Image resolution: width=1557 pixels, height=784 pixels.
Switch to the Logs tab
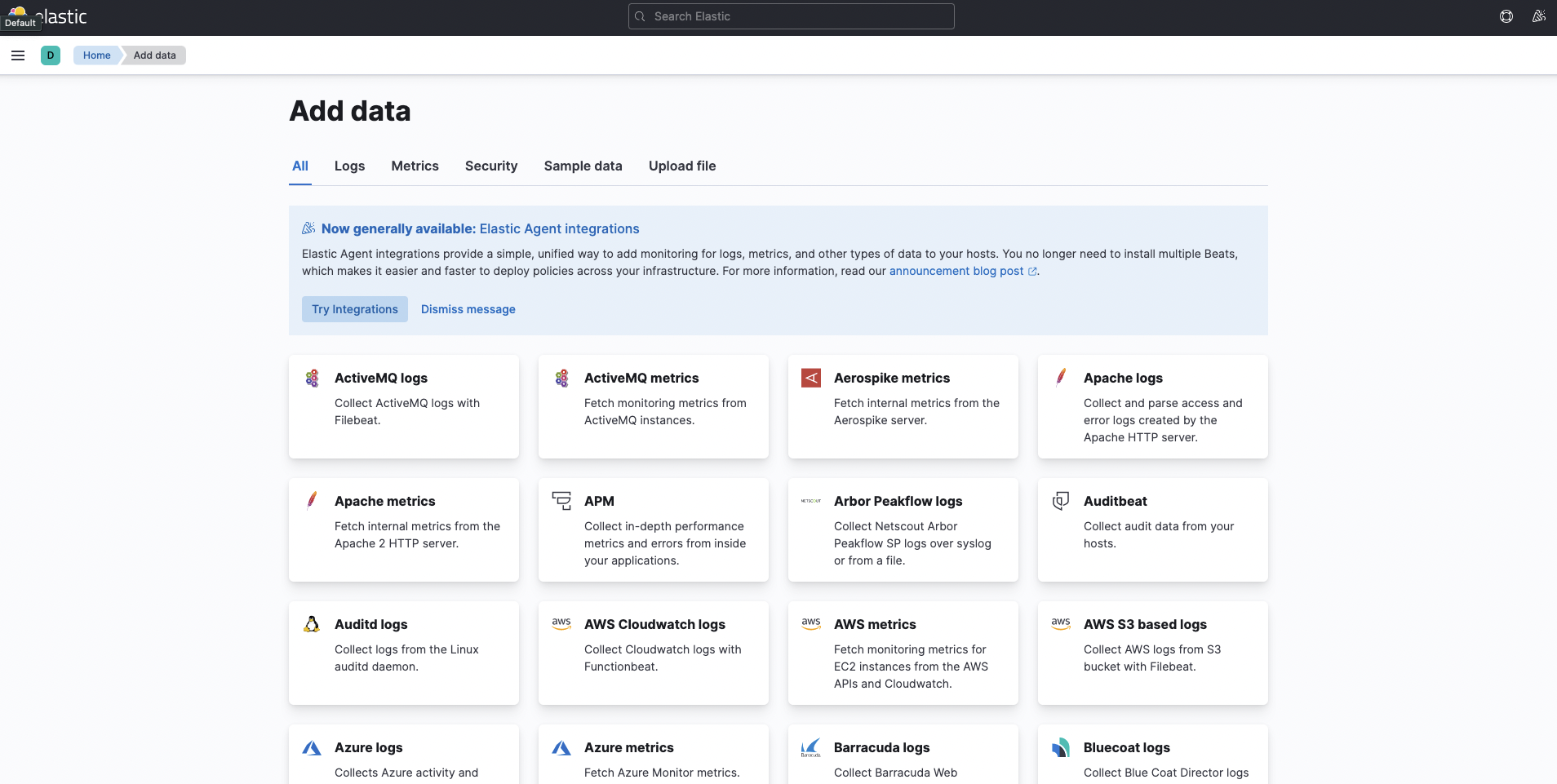[x=349, y=166]
